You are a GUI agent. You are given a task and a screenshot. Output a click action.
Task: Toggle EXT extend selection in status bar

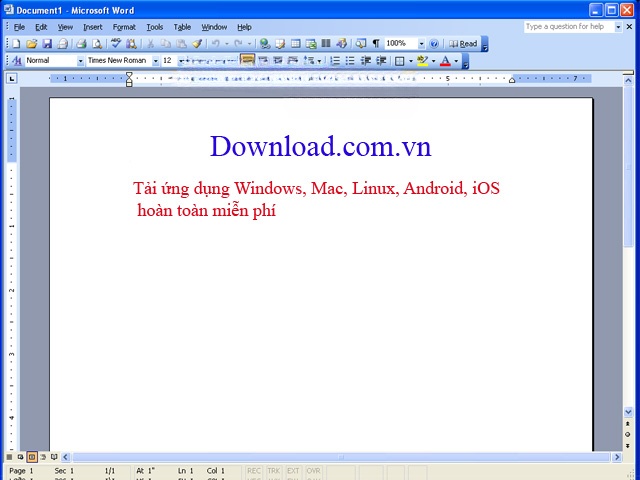point(293,471)
